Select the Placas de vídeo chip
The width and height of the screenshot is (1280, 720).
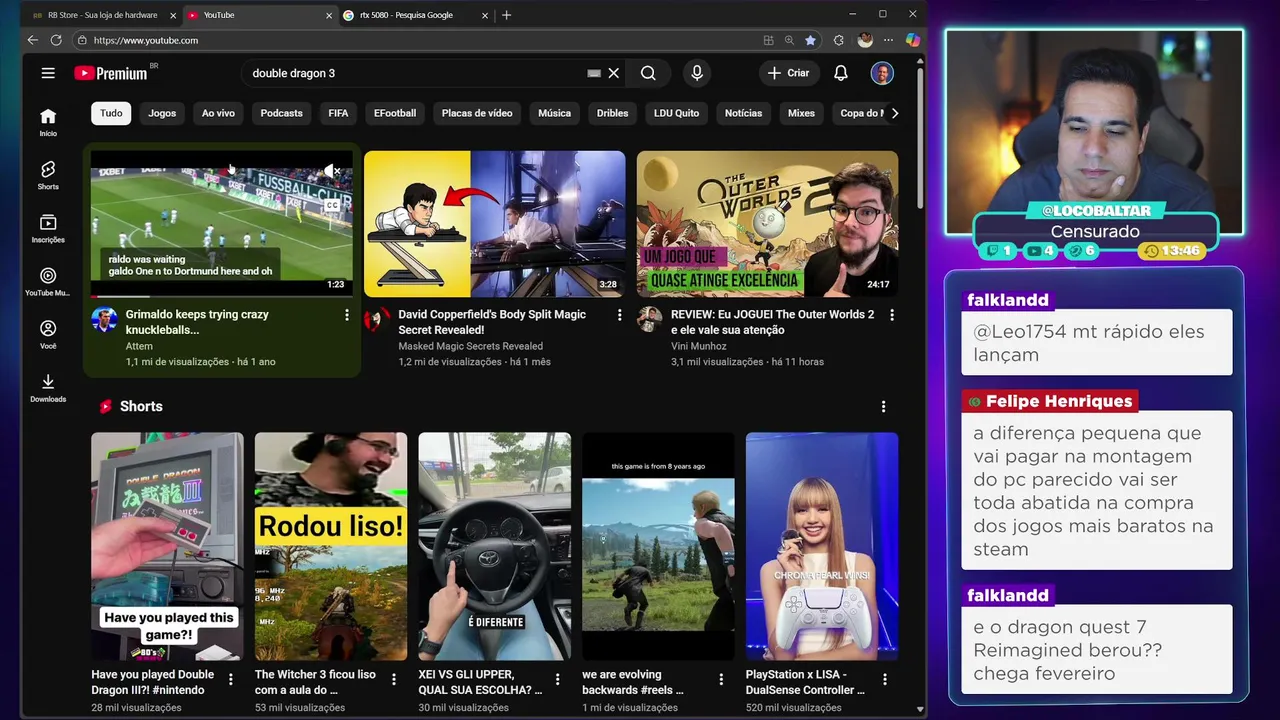point(477,113)
